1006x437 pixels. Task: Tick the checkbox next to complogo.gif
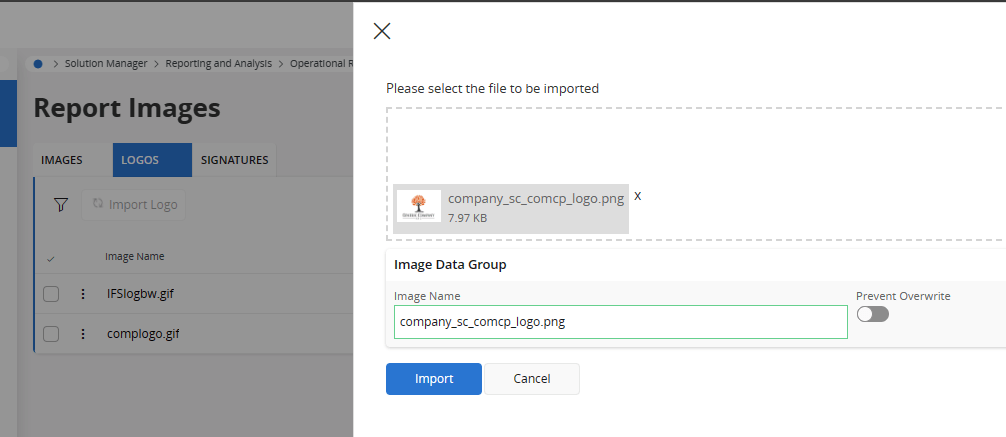pyautogui.click(x=52, y=334)
